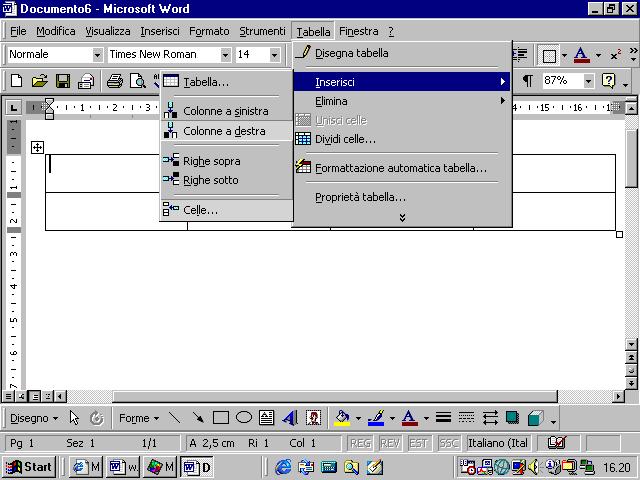Choose Celle... in submenu

point(227,210)
